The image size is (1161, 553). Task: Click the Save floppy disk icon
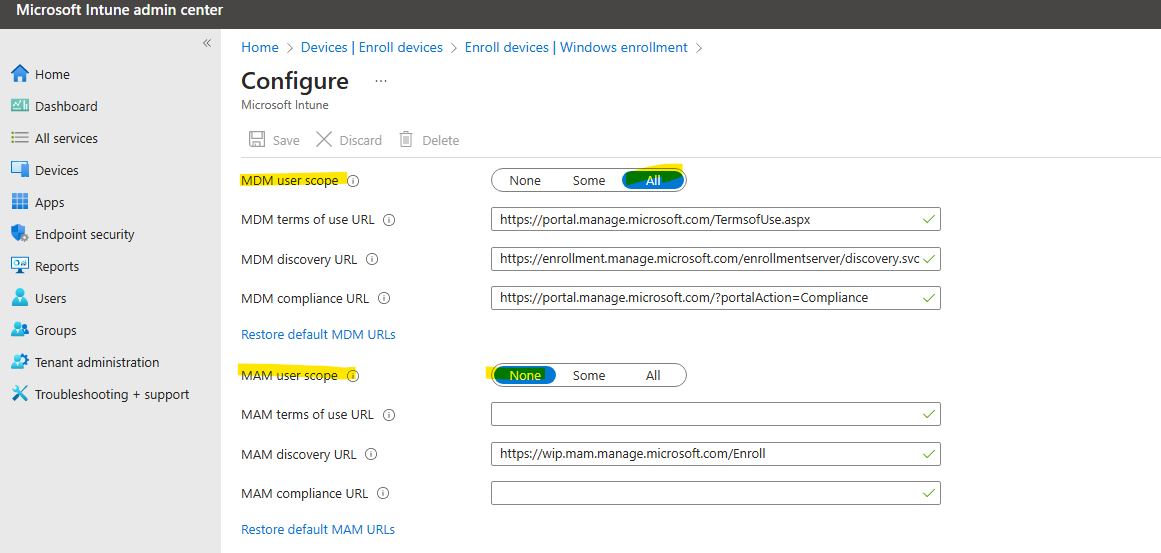pyautogui.click(x=257, y=139)
